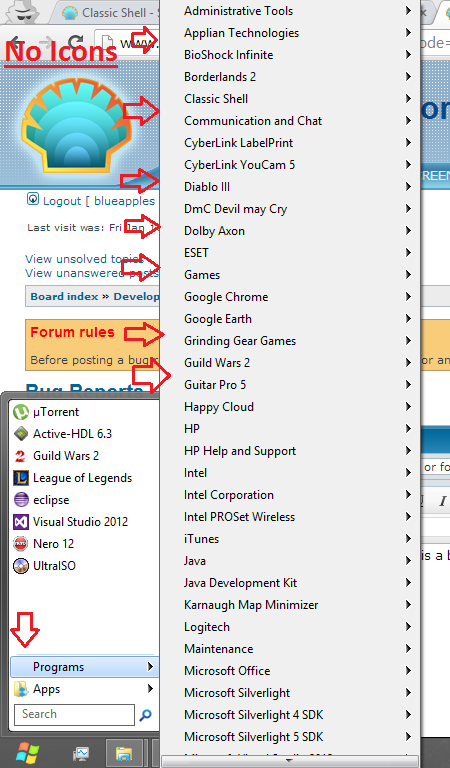Image resolution: width=450 pixels, height=768 pixels.
Task: Open Active-HDL 6.3 icon
Action: [x=21, y=434]
